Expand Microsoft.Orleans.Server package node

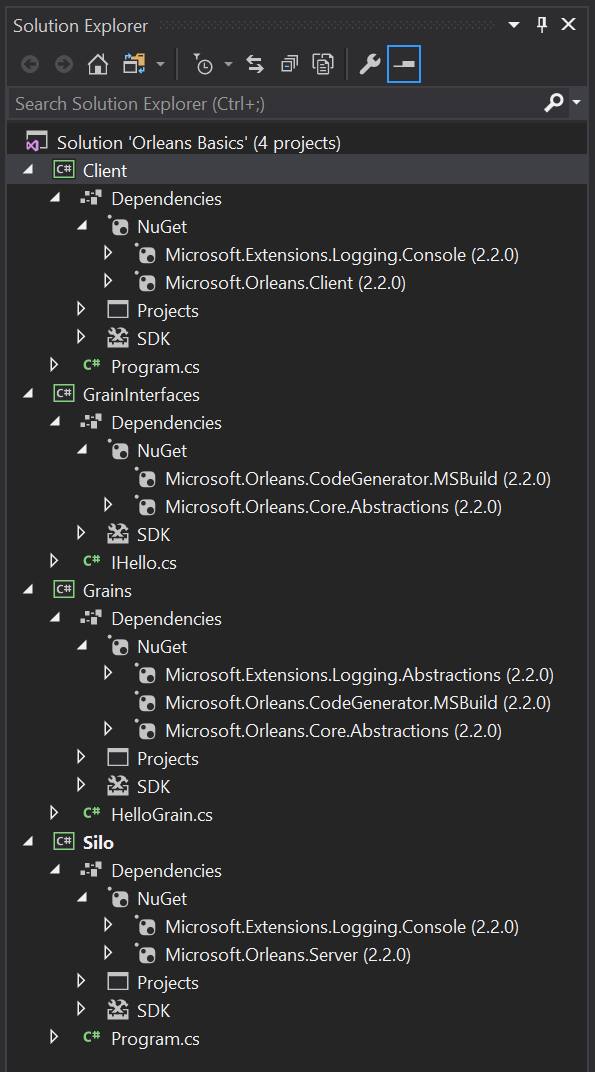(107, 953)
